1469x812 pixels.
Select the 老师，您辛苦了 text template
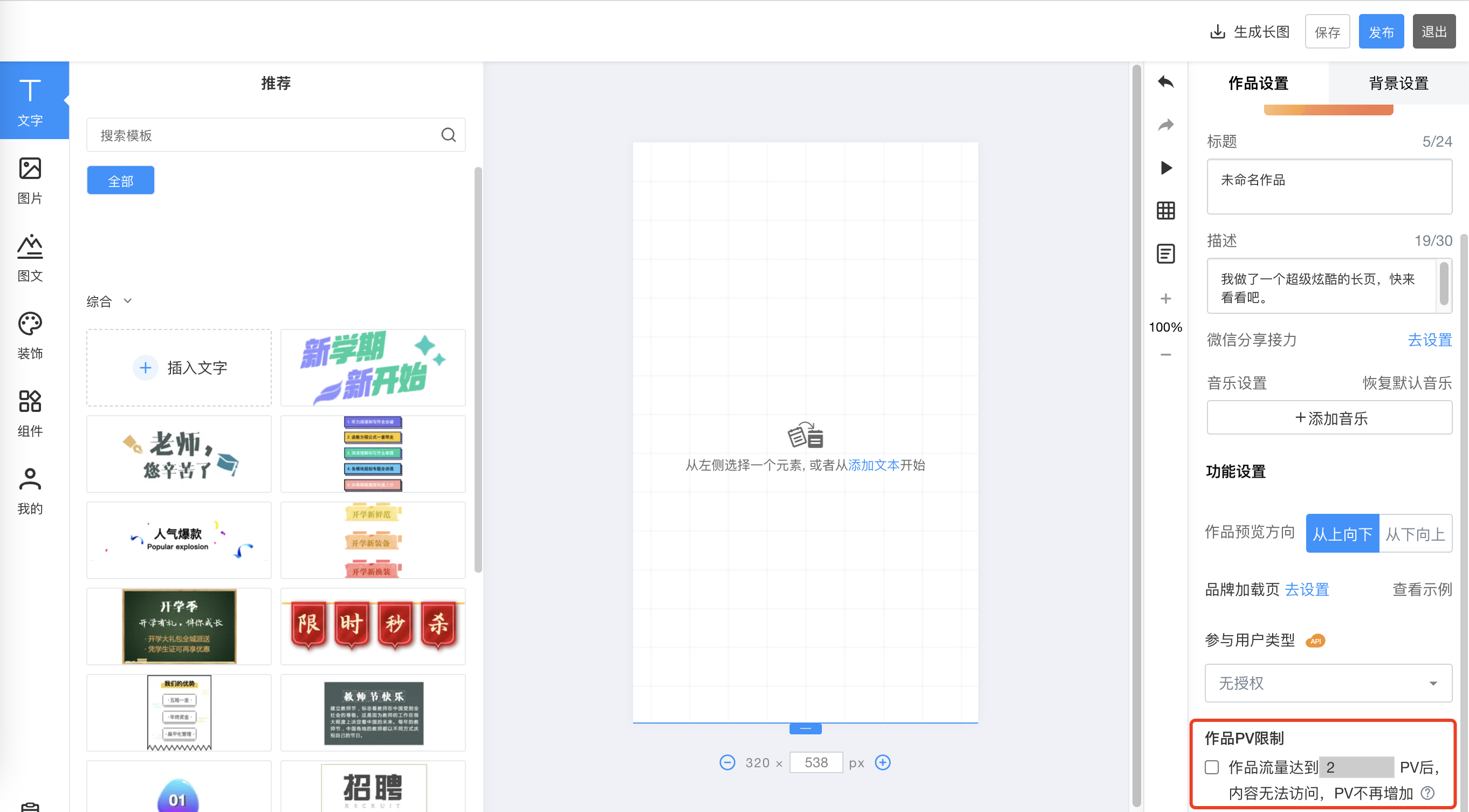[179, 454]
